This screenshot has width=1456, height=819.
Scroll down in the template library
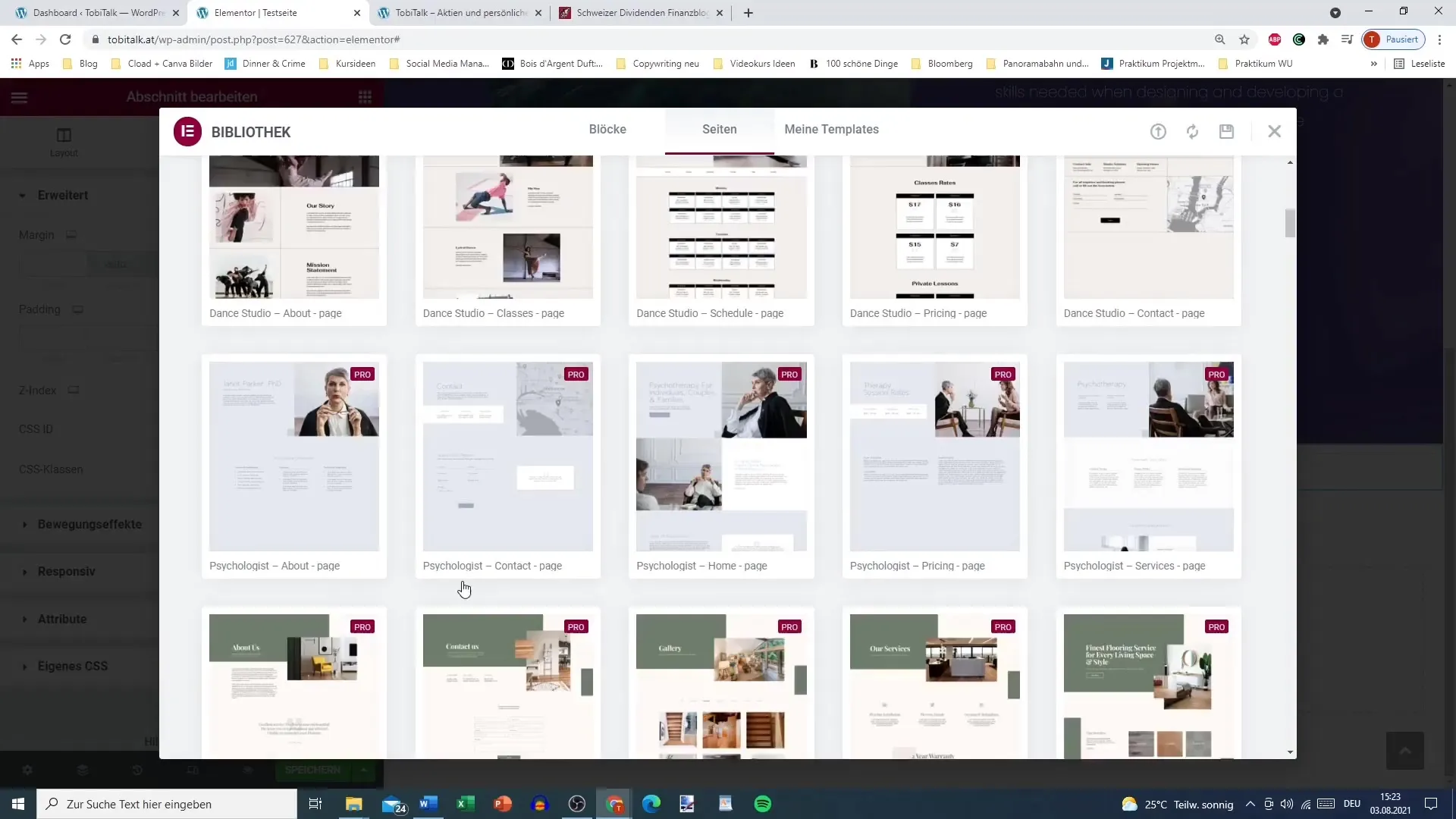[1291, 751]
